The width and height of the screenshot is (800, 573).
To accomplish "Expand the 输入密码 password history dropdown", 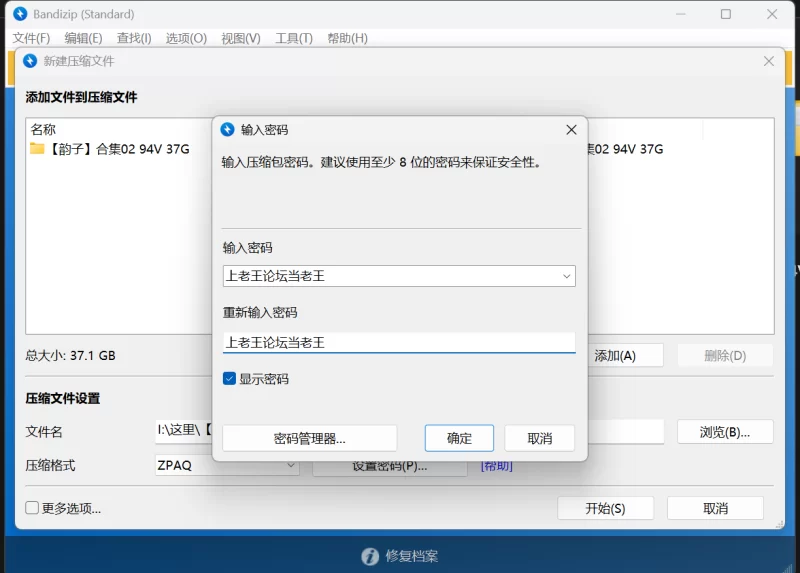I will click(566, 276).
